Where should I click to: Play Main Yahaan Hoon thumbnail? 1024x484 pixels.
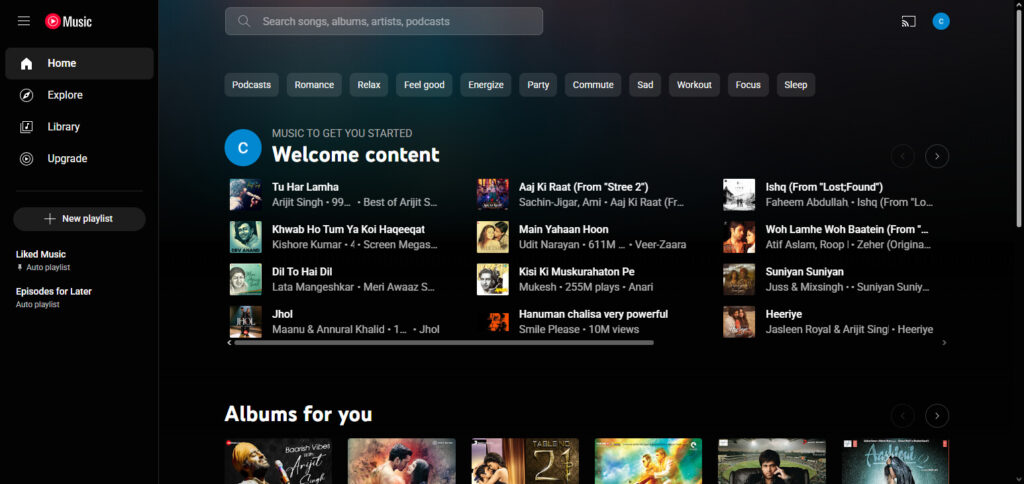[x=492, y=237]
